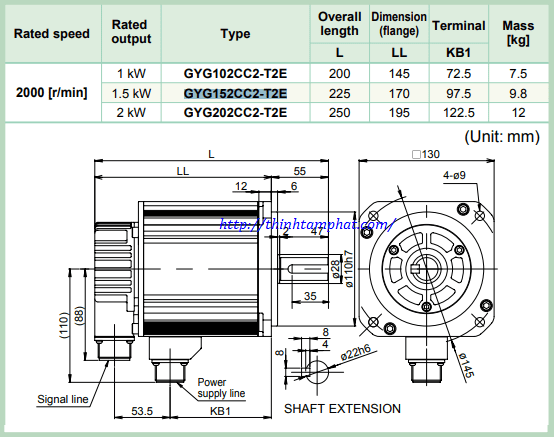Select overall length value 225
This screenshot has height=437, width=554.
[340, 93]
